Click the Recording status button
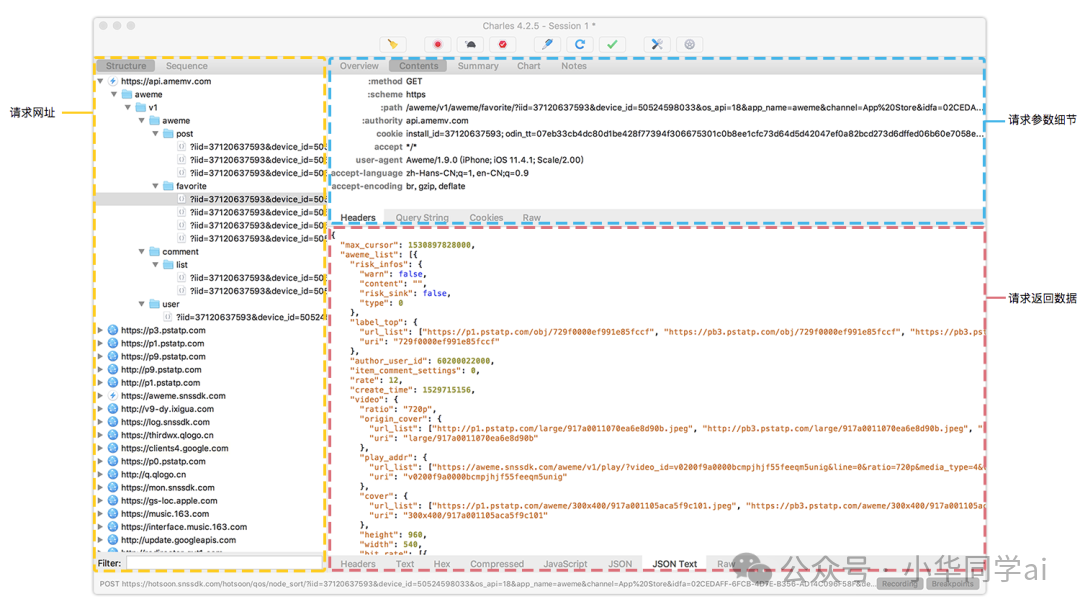Screen dimensions: 1080x612 click(899, 584)
